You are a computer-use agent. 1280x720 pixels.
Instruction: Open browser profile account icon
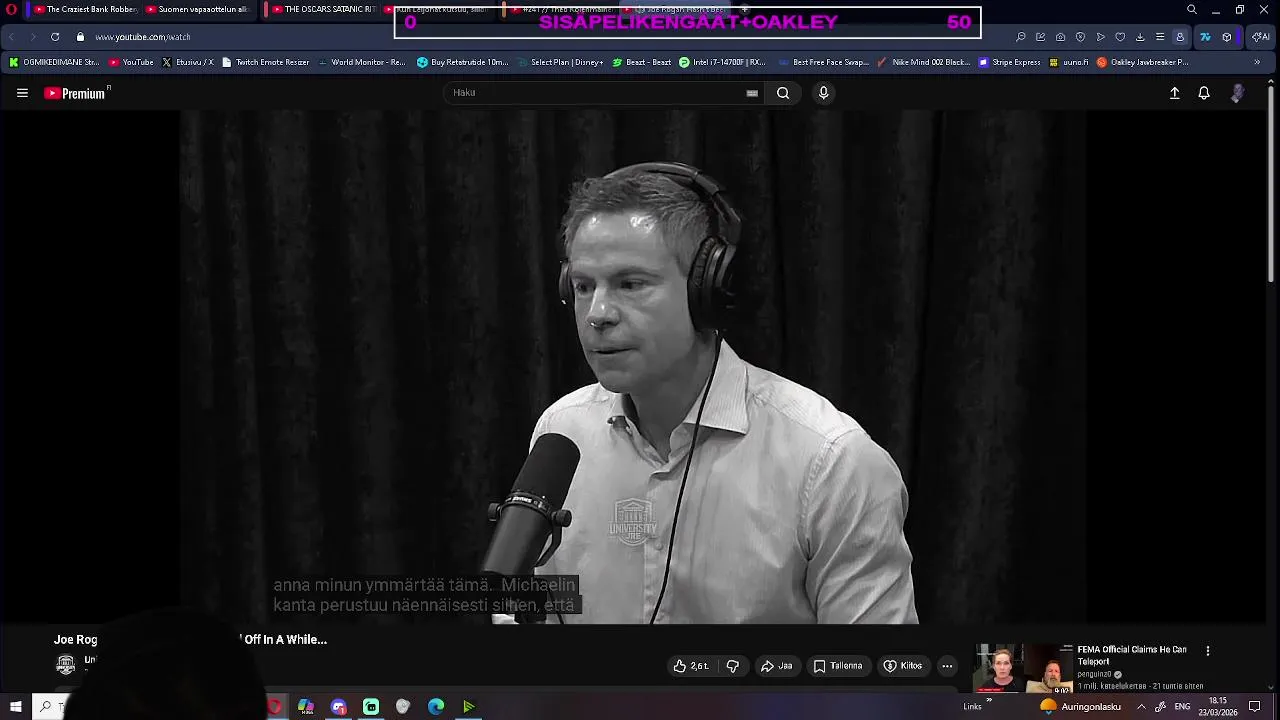coord(1180,37)
